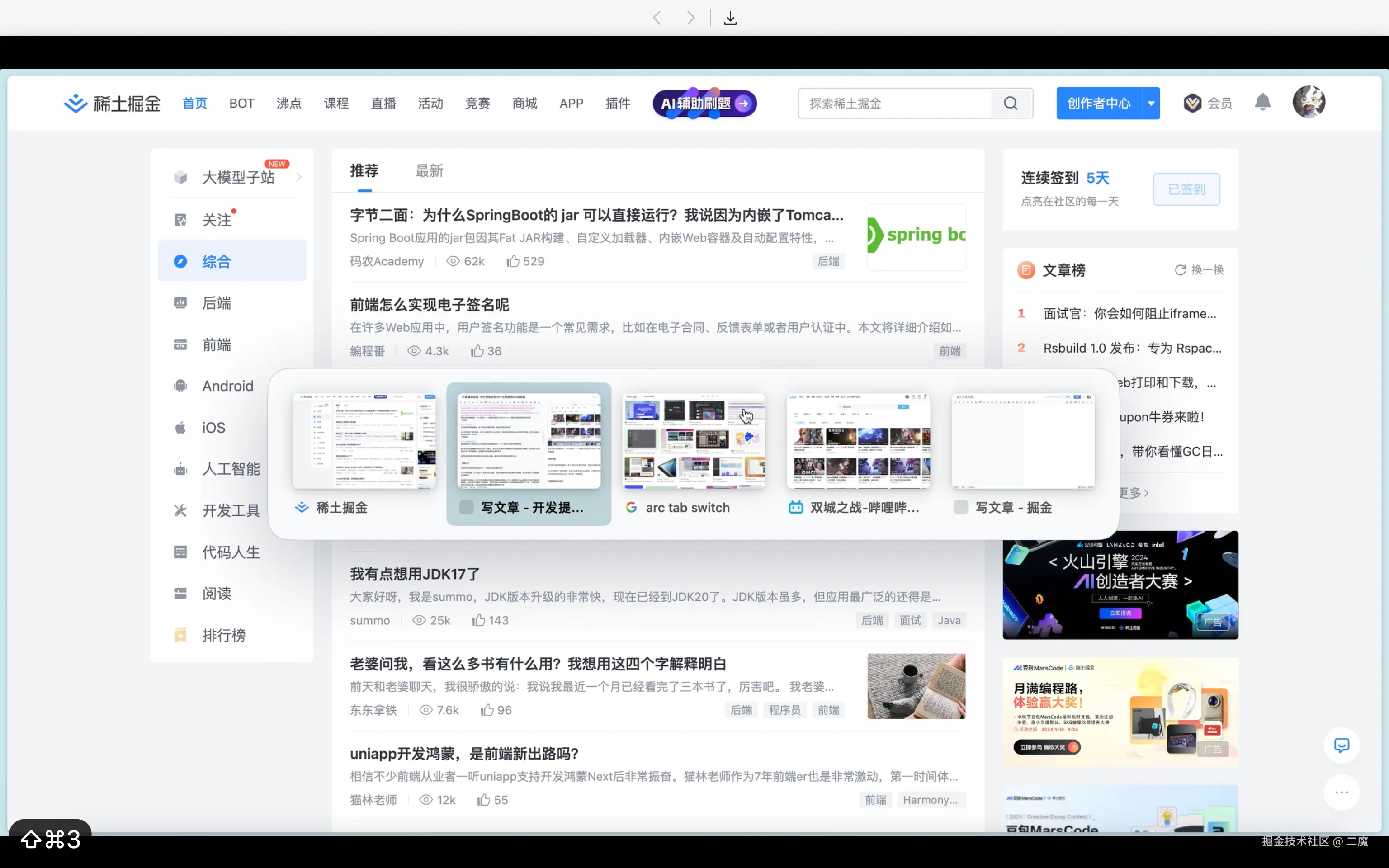Screen dimensions: 1389x868
Task: Click the 已签到 sign-in button
Action: [x=1186, y=189]
